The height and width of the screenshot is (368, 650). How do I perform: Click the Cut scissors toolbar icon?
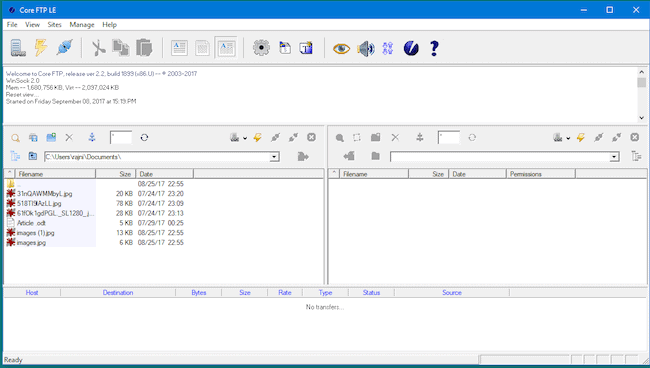click(98, 48)
